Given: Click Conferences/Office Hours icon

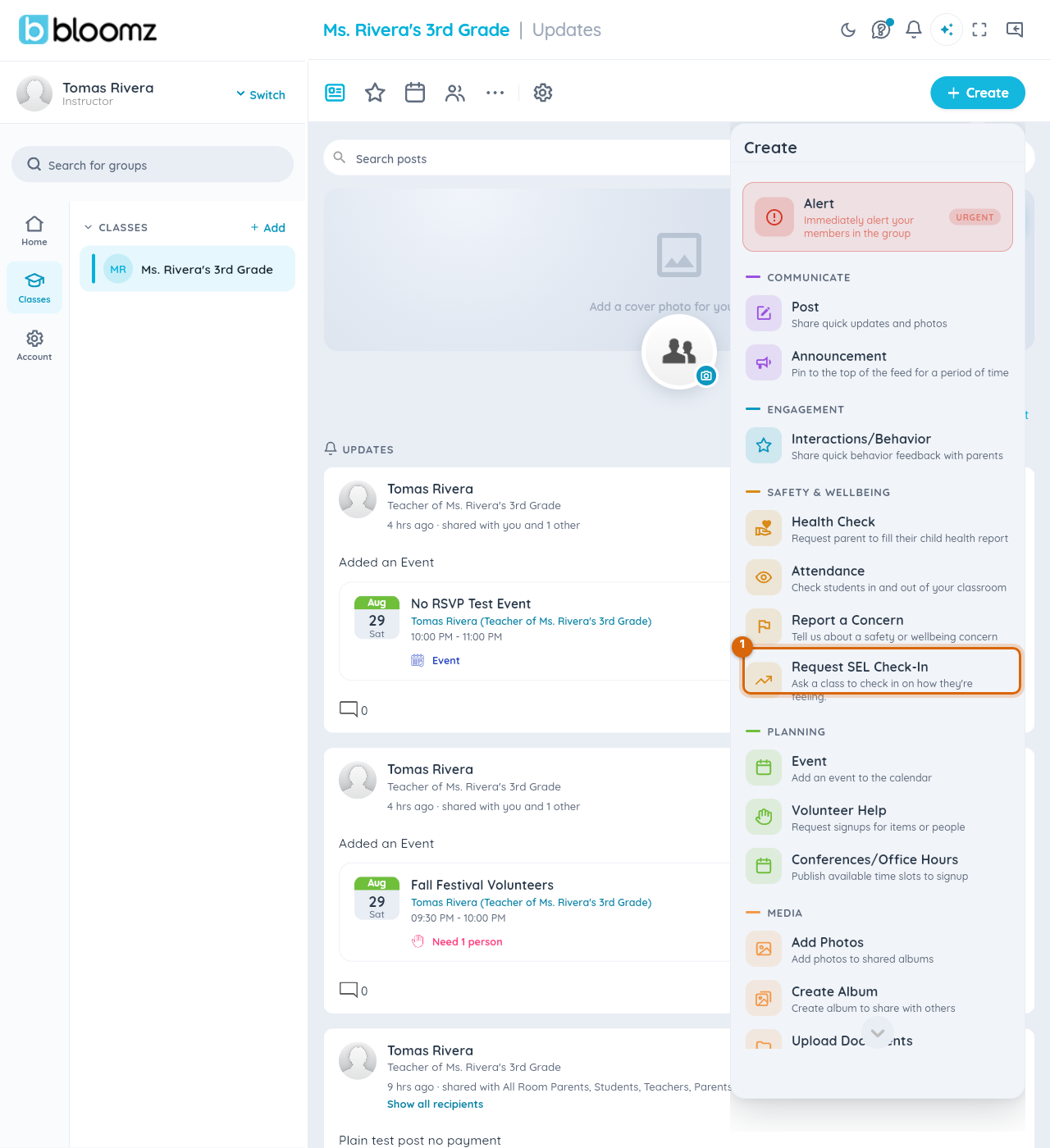Looking at the screenshot, I should click(x=764, y=867).
